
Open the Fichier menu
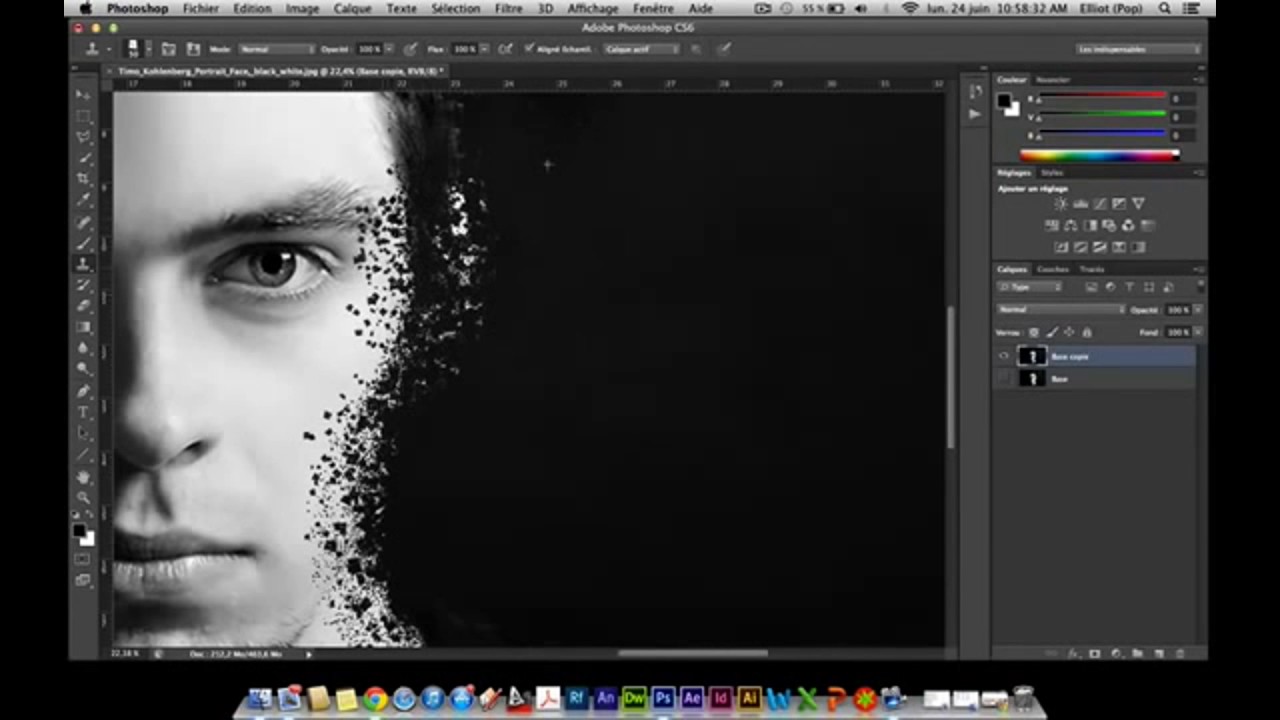click(x=201, y=8)
